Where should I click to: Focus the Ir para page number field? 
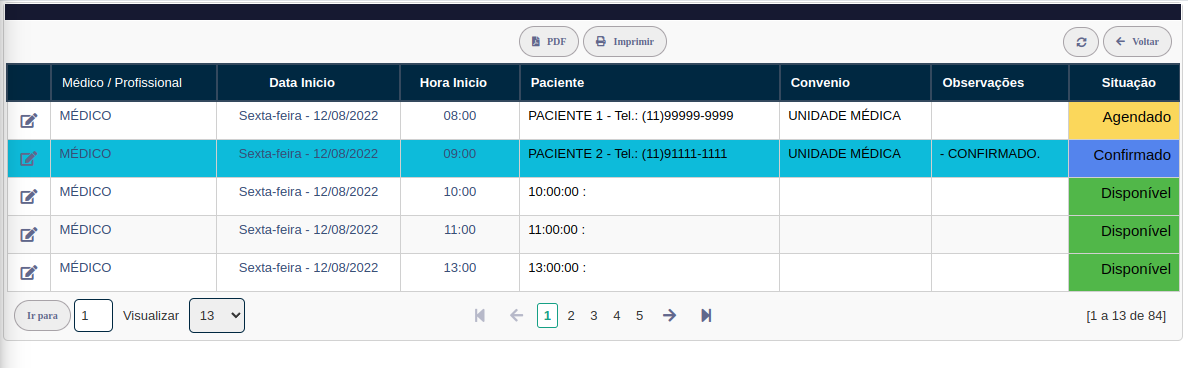click(x=93, y=316)
